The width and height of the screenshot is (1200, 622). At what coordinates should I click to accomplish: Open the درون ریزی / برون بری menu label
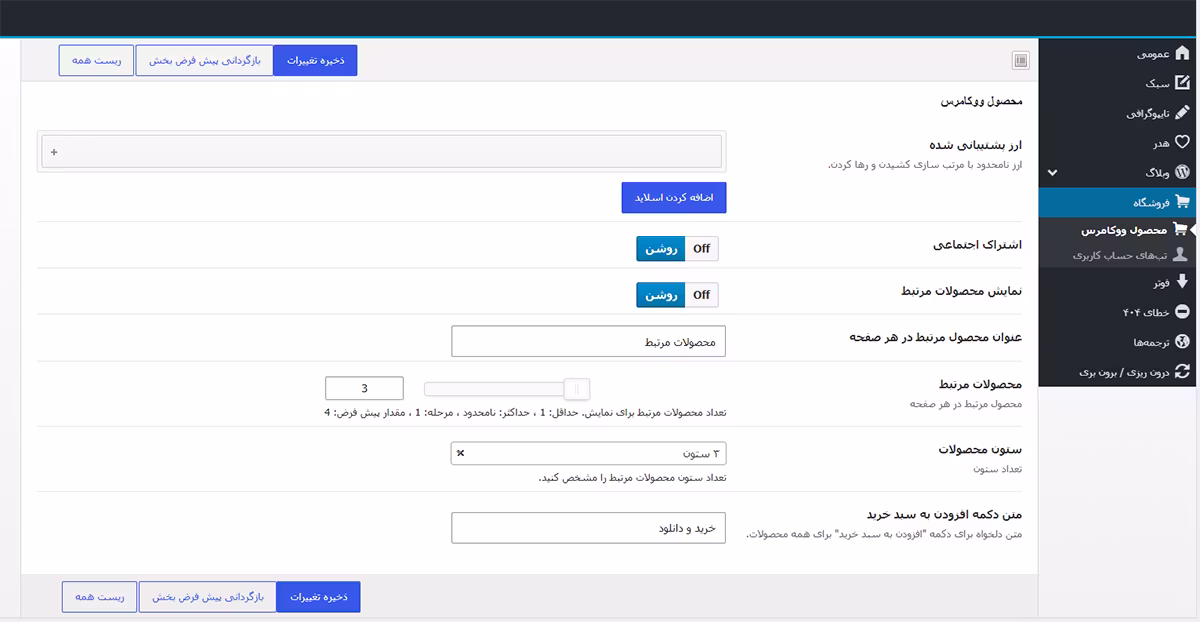tap(1124, 372)
